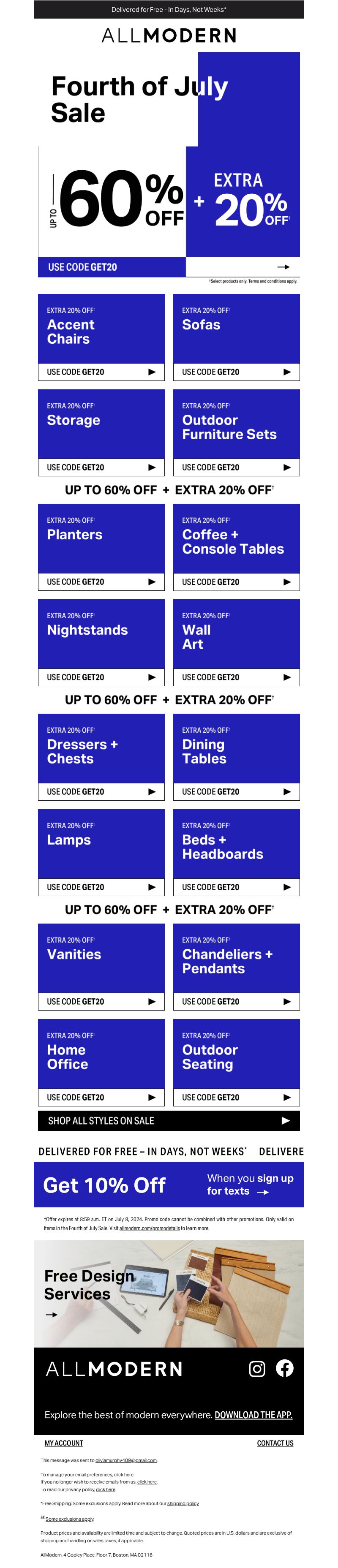This screenshot has height=1568, width=338.
Task: Click the arrow under Free Design Services
Action: 52,1314
